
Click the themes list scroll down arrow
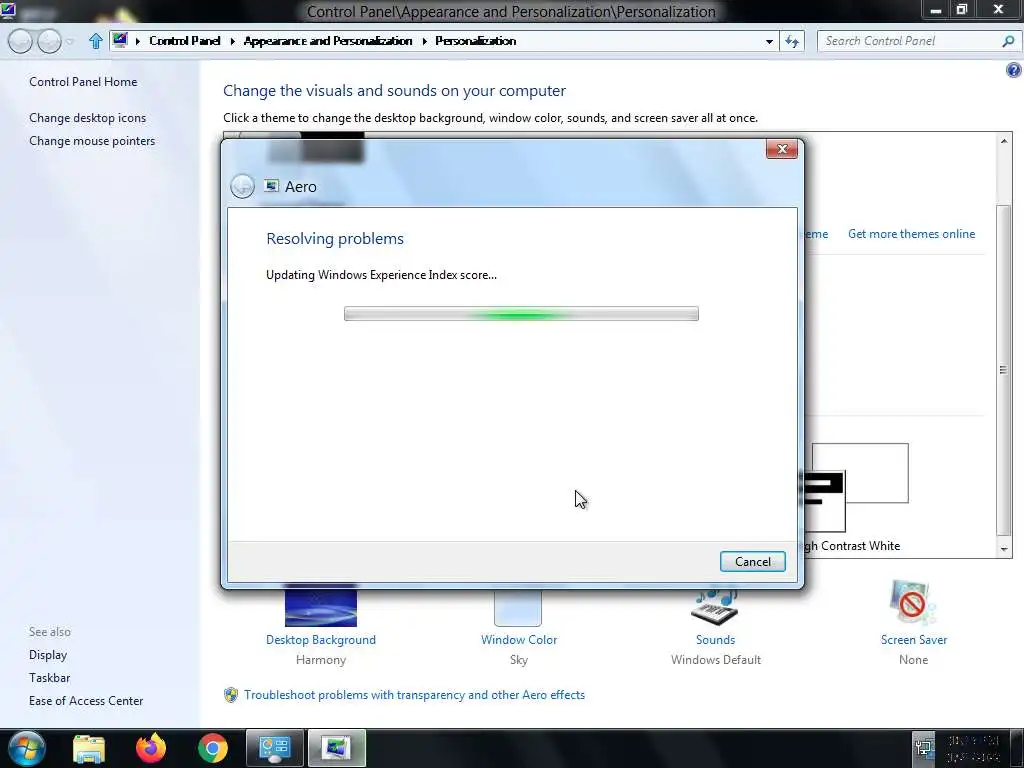[x=1004, y=549]
